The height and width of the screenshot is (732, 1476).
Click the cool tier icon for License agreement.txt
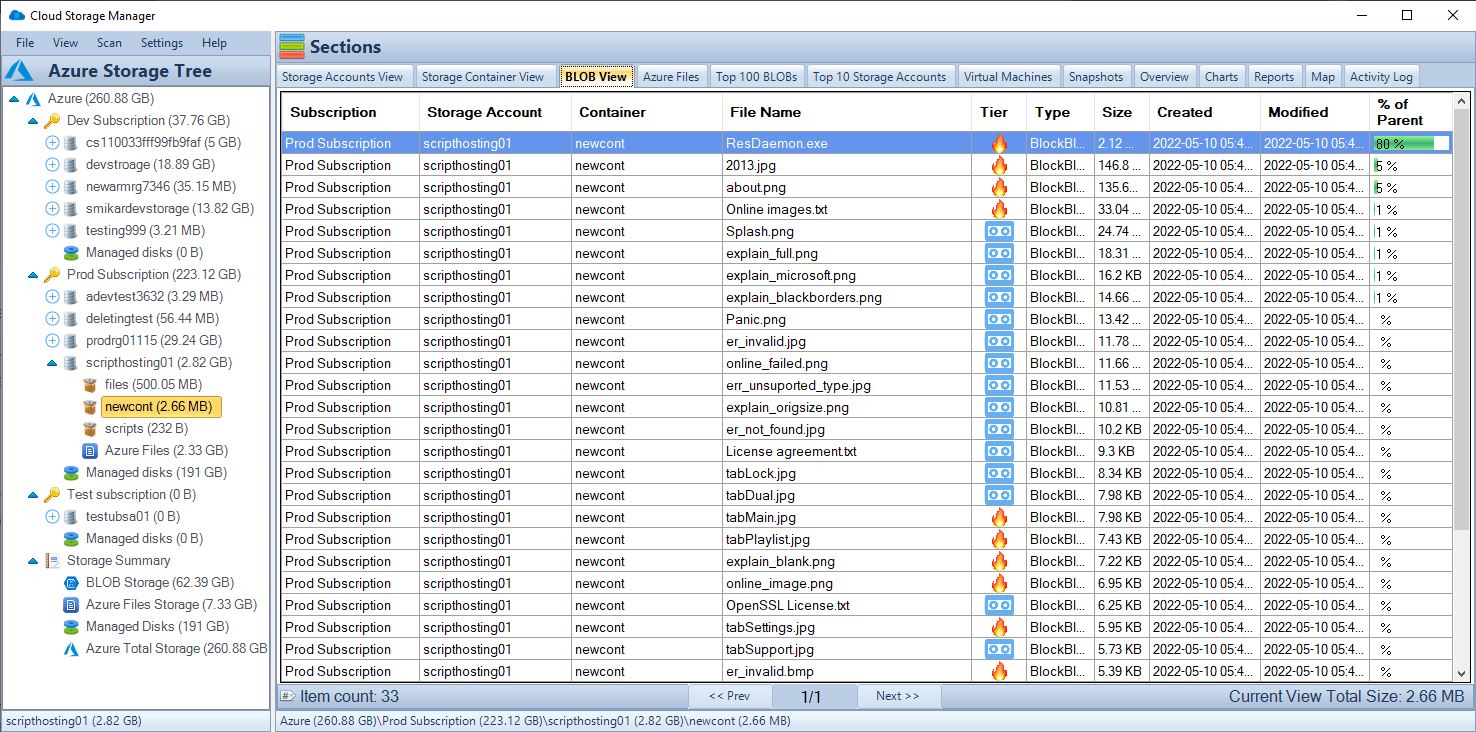[x=998, y=451]
